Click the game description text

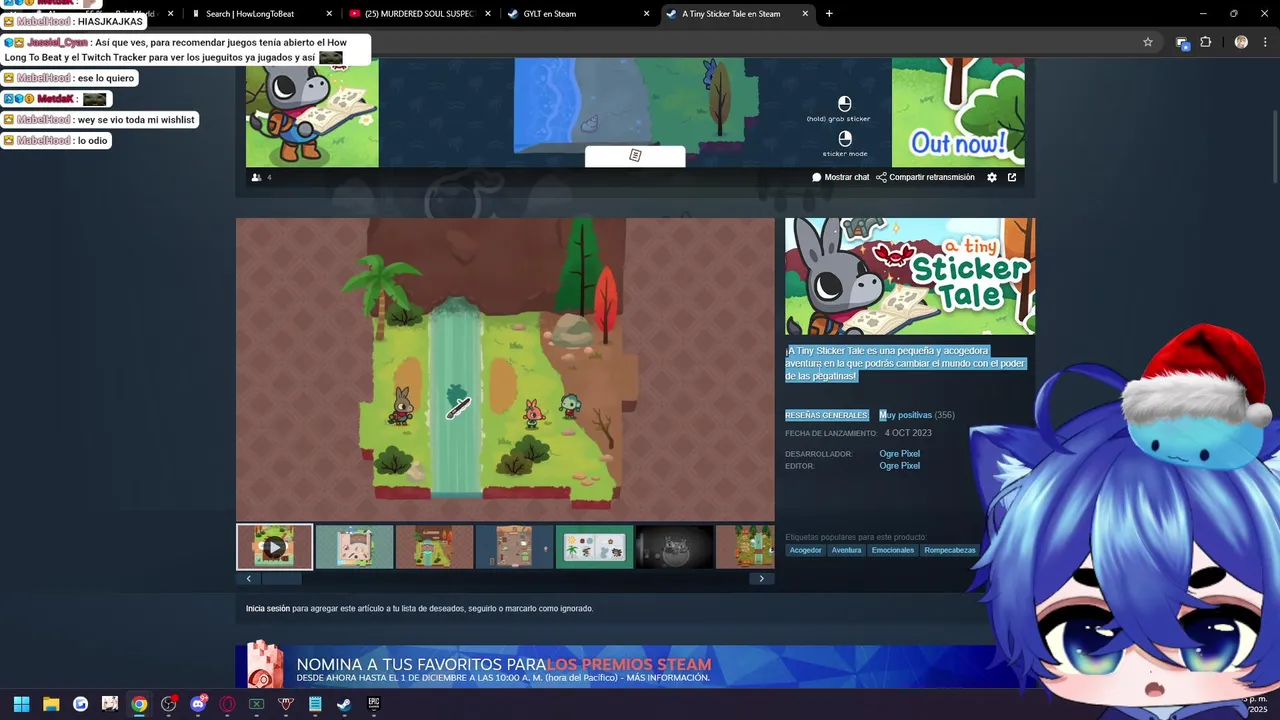[906, 363]
